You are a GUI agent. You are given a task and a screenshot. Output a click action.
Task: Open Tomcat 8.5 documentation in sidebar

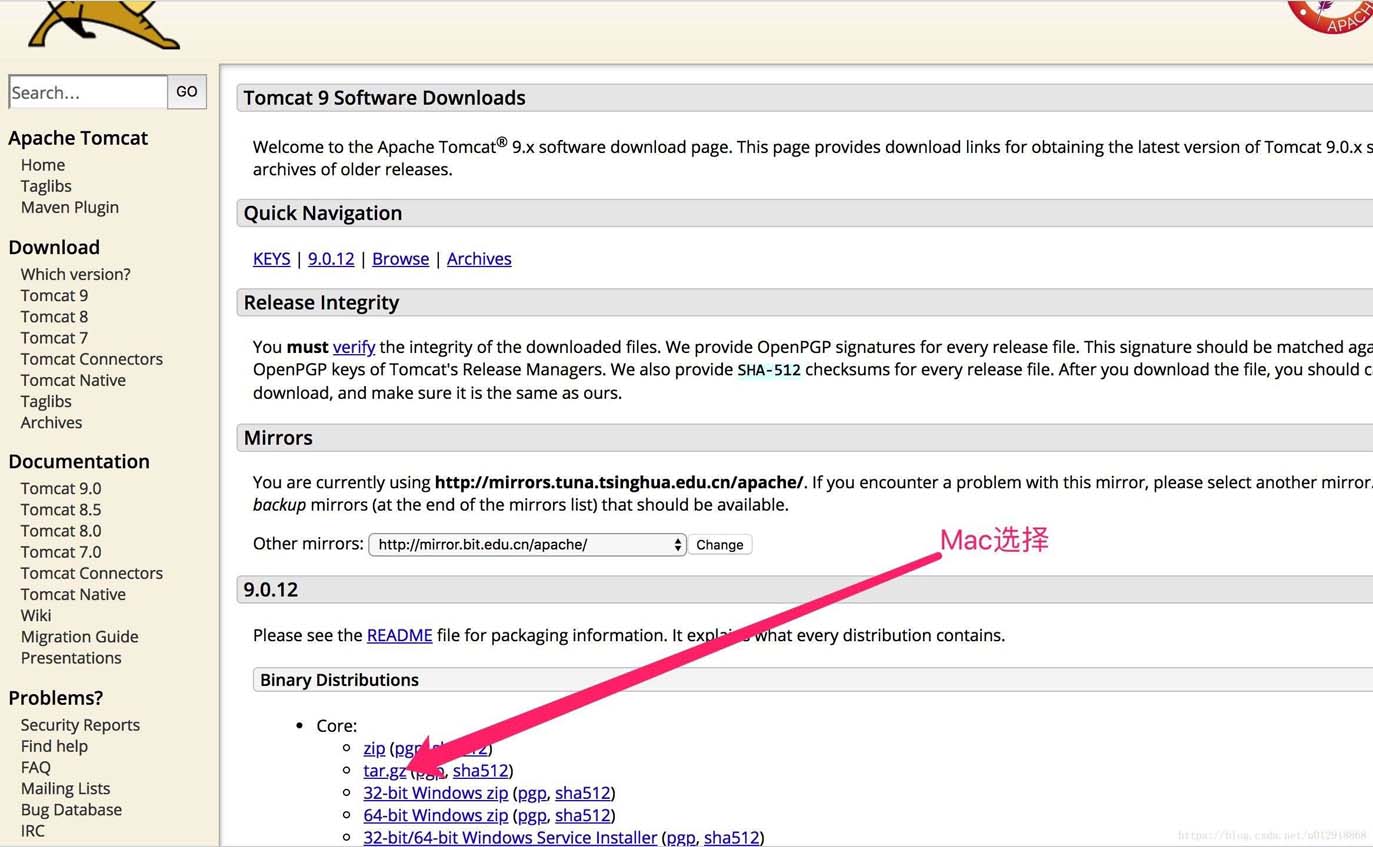[x=61, y=510]
